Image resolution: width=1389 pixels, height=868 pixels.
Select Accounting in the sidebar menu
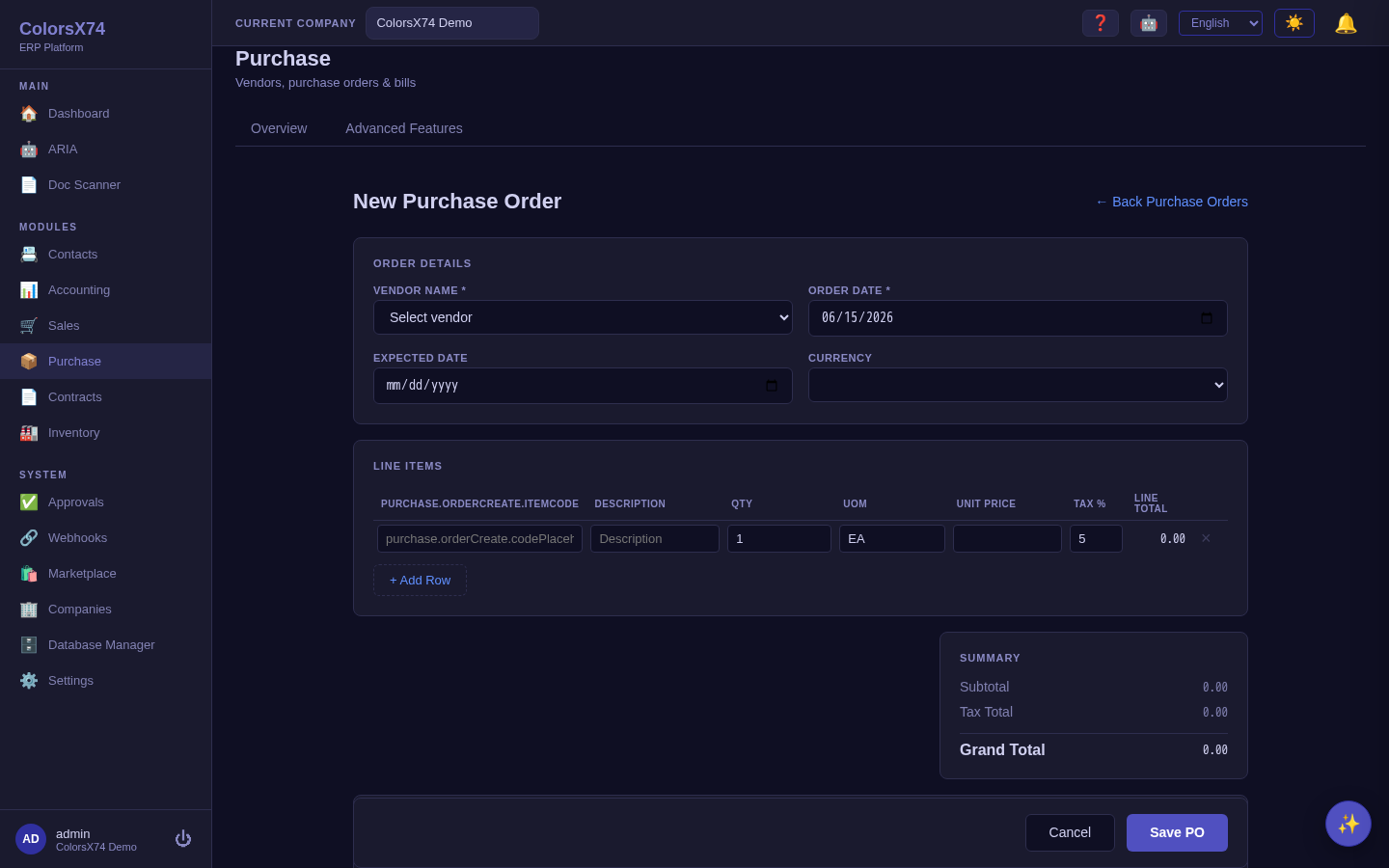(105, 290)
